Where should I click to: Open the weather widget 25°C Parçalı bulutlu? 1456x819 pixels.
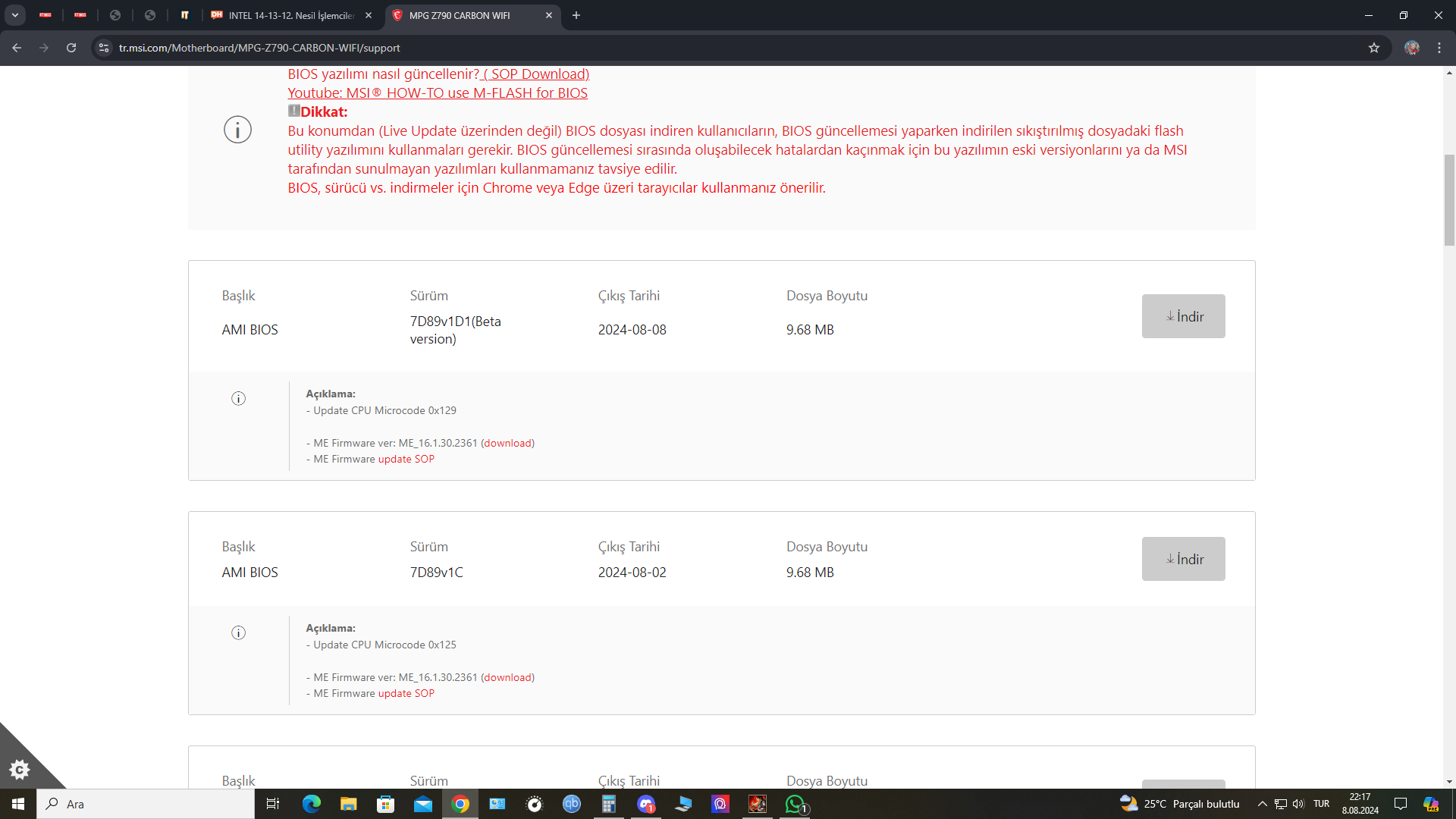click(1180, 804)
